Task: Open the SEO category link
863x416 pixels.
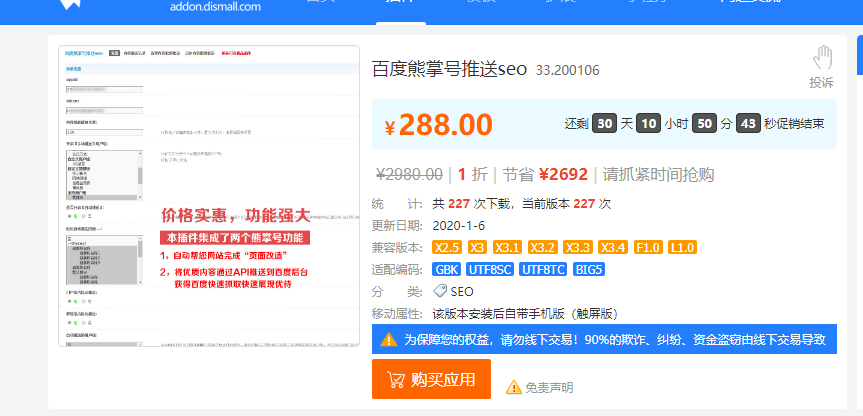Action: (462, 292)
